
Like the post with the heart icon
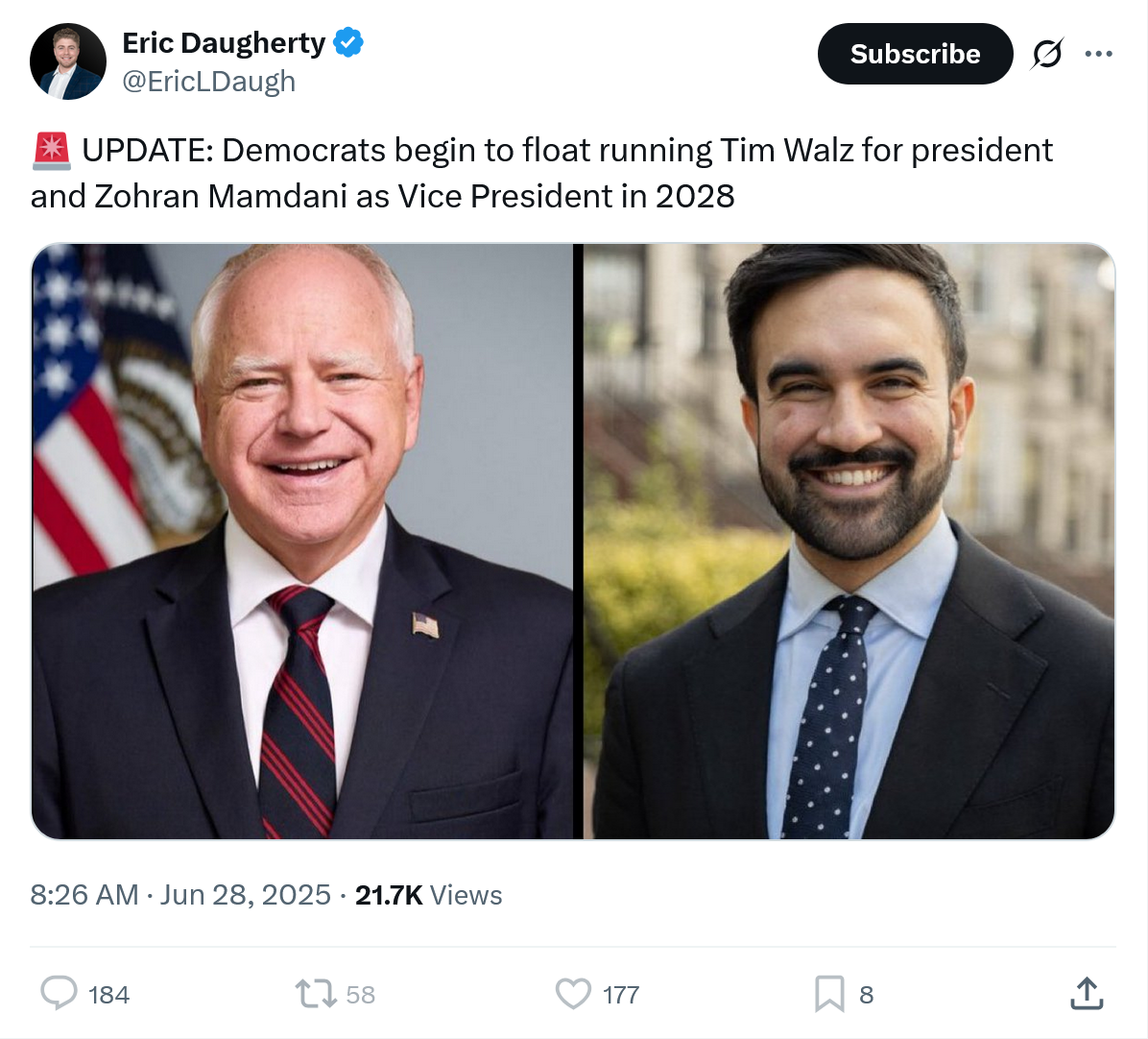coord(573,993)
